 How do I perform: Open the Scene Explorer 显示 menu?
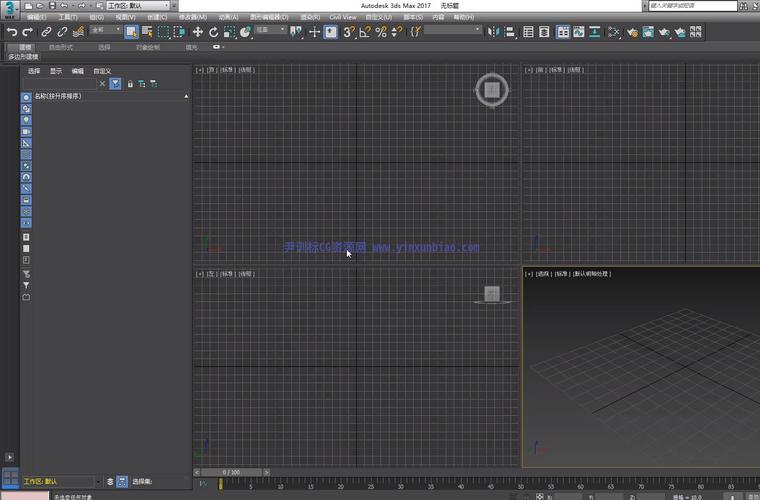(x=56, y=71)
